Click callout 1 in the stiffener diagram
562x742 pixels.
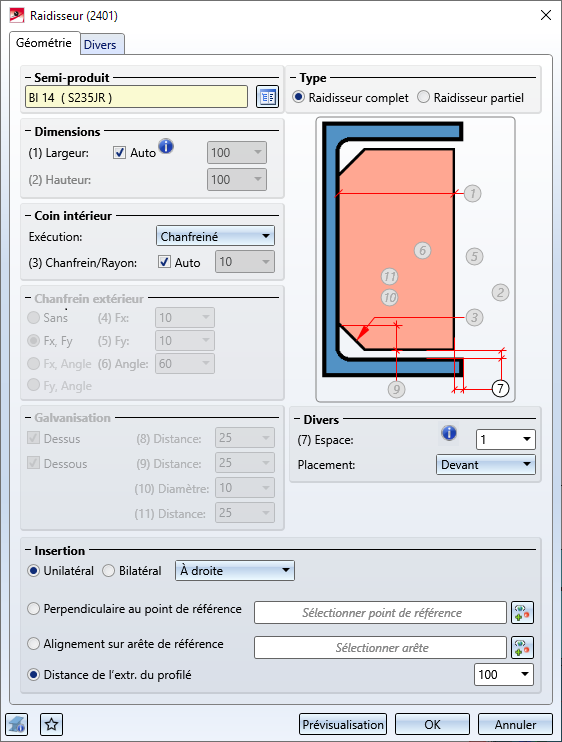pos(472,194)
